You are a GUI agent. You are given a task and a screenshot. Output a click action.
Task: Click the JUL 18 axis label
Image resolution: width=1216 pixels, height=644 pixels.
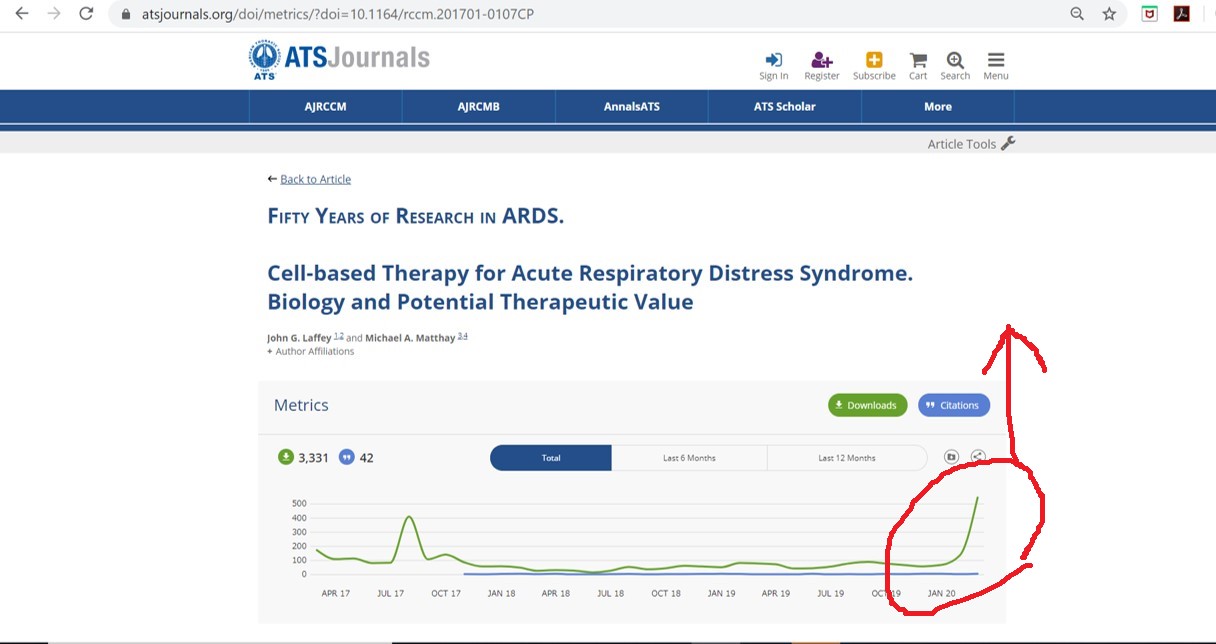[x=610, y=593]
